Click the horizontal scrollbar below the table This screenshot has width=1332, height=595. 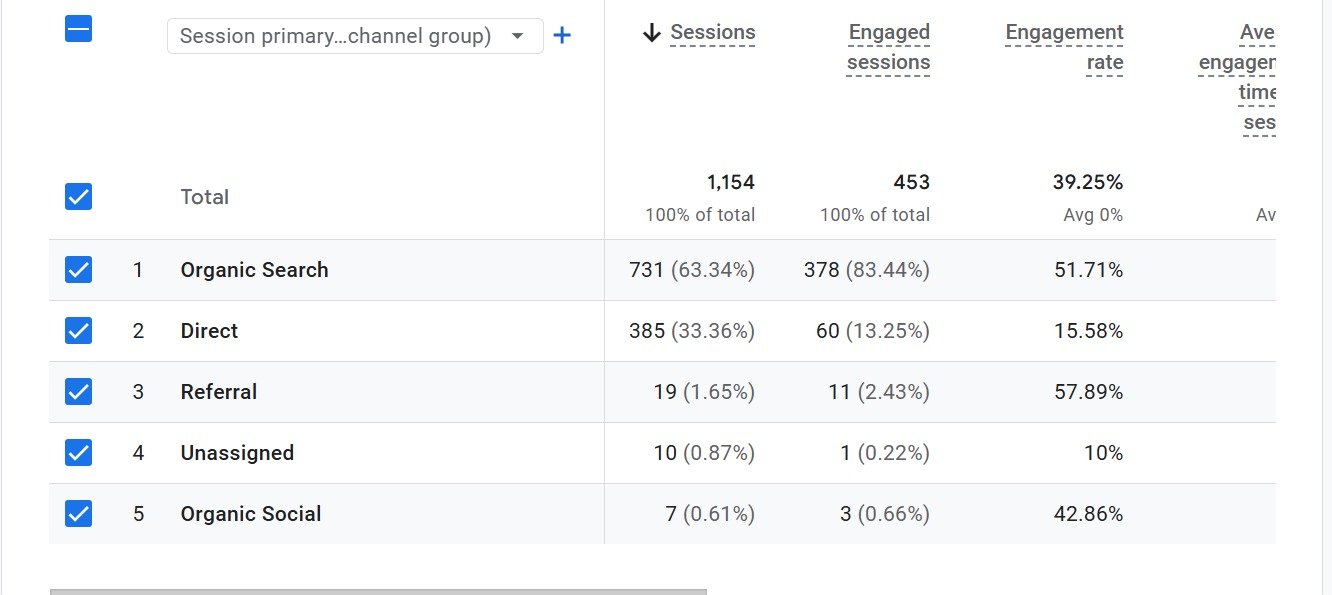coord(378,591)
